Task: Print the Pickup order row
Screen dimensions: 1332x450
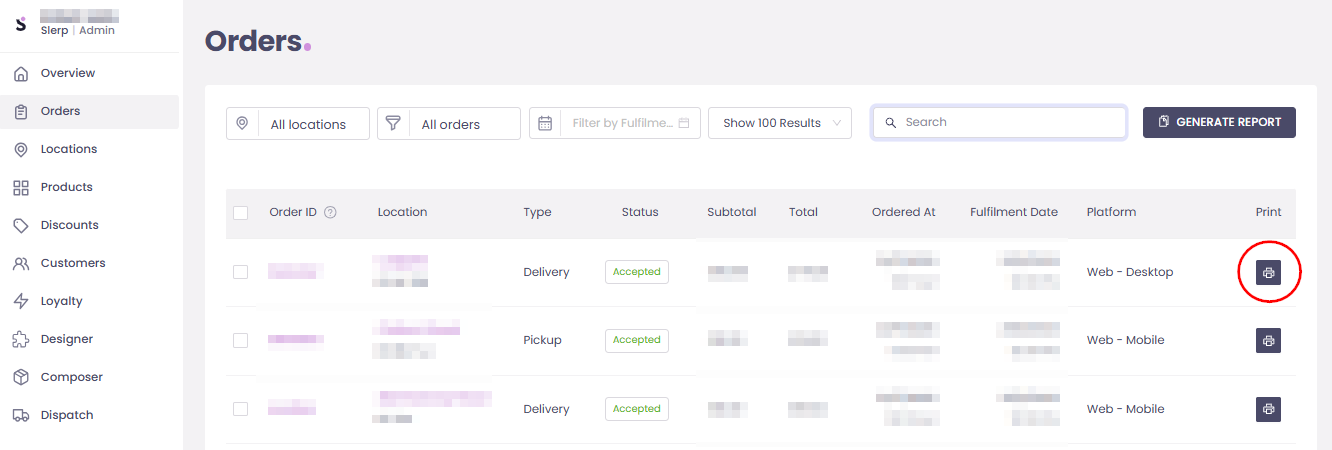Action: click(x=1268, y=341)
